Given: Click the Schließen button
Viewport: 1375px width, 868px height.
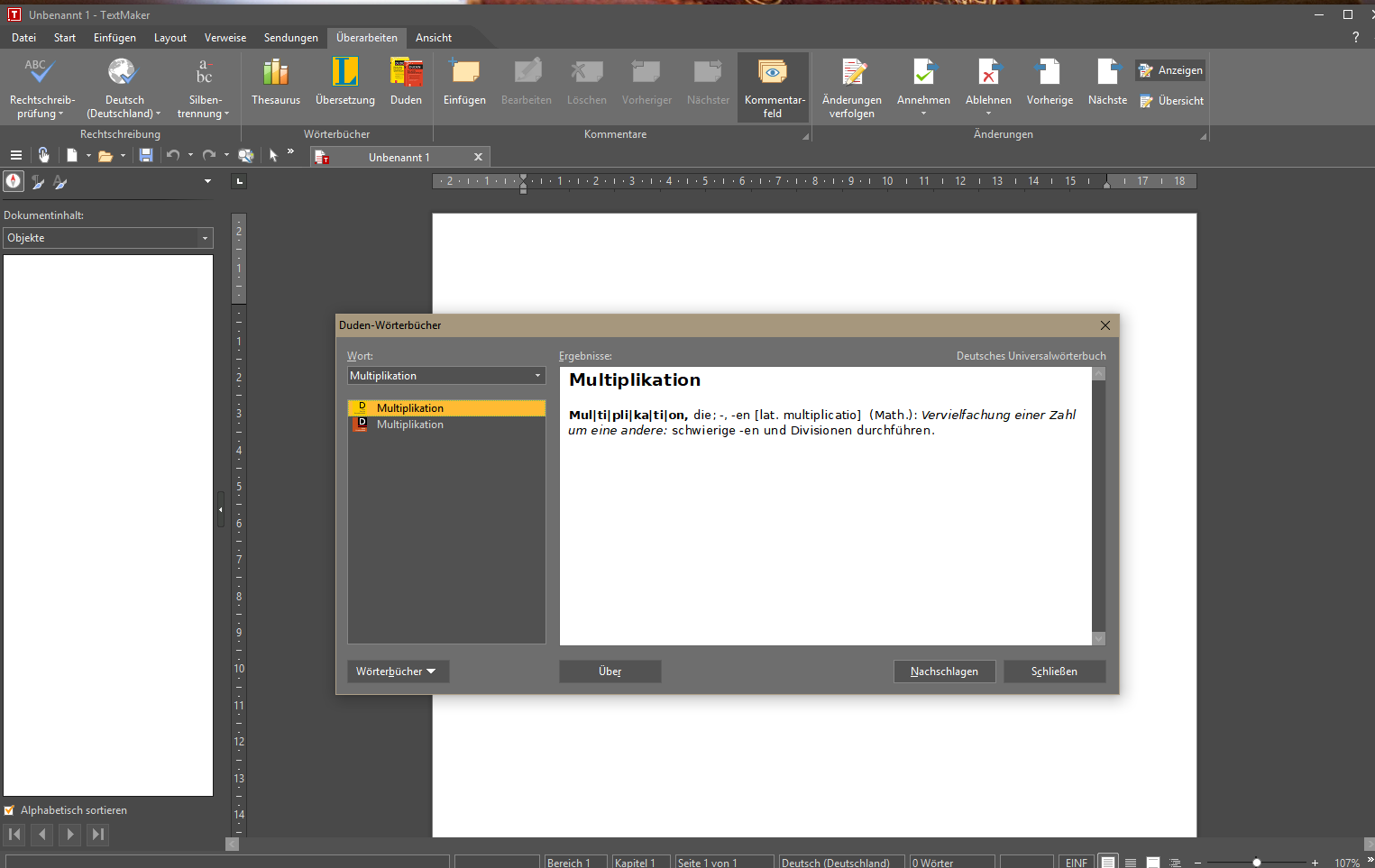Looking at the screenshot, I should coord(1054,672).
